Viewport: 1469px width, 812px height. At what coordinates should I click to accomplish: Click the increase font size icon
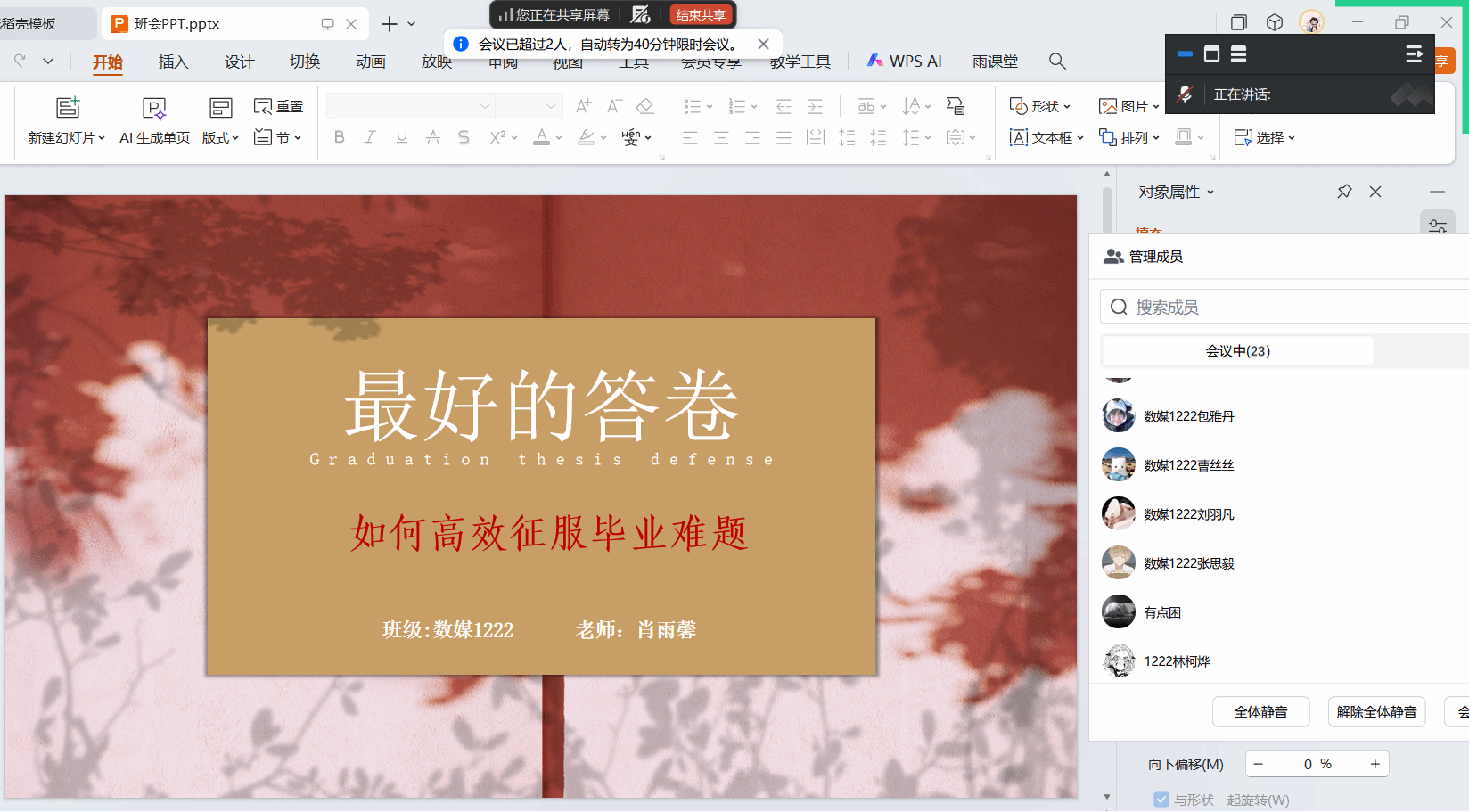pos(583,107)
